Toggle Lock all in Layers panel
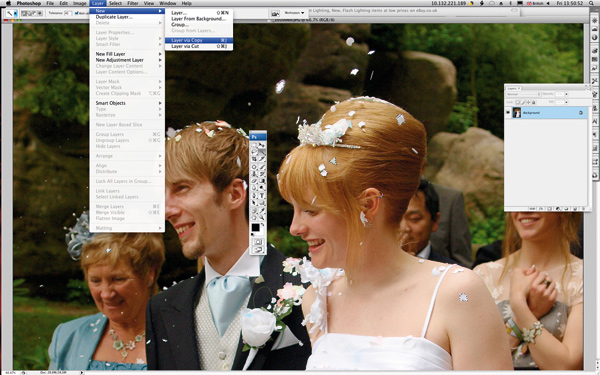The height and width of the screenshot is (375, 600). (x=533, y=102)
